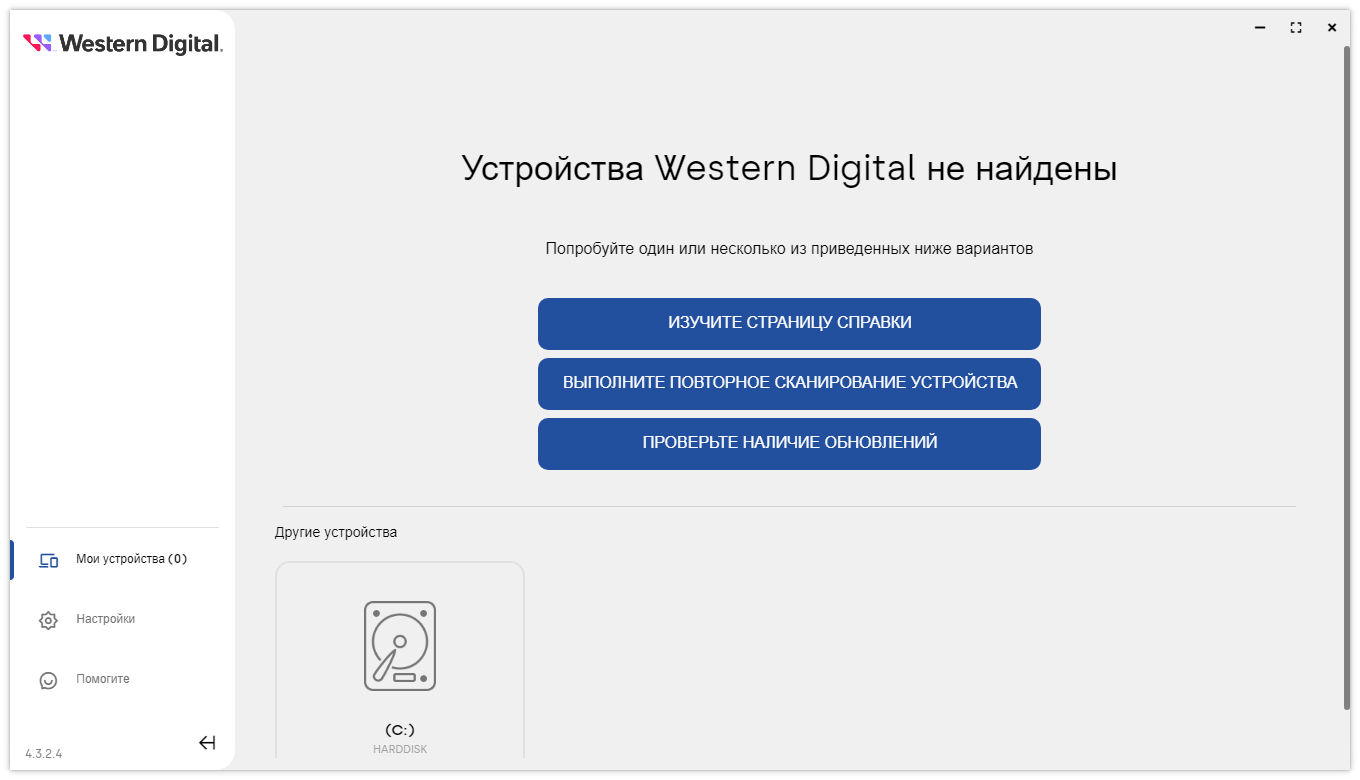Click the Помогите help chat icon
Screen dimensions: 1360x780
coord(48,680)
